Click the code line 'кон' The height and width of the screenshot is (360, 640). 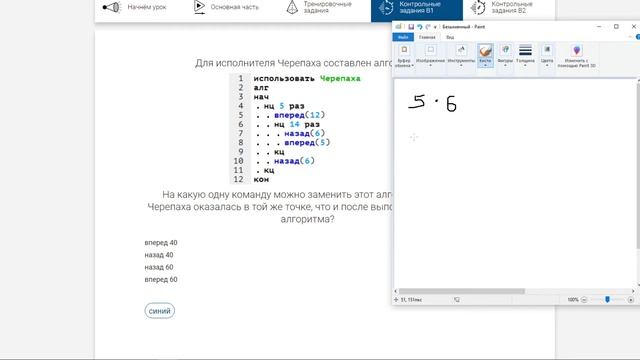click(261, 179)
